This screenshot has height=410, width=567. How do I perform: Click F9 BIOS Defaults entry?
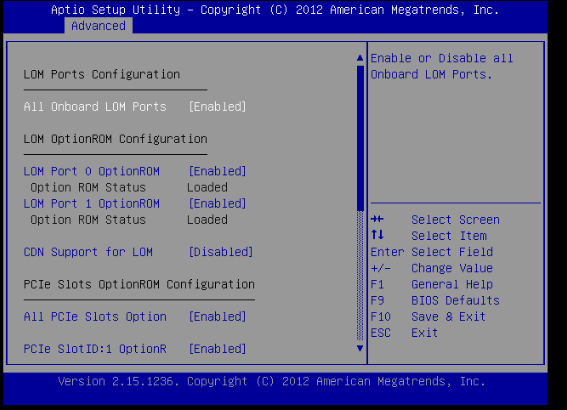[x=435, y=300]
